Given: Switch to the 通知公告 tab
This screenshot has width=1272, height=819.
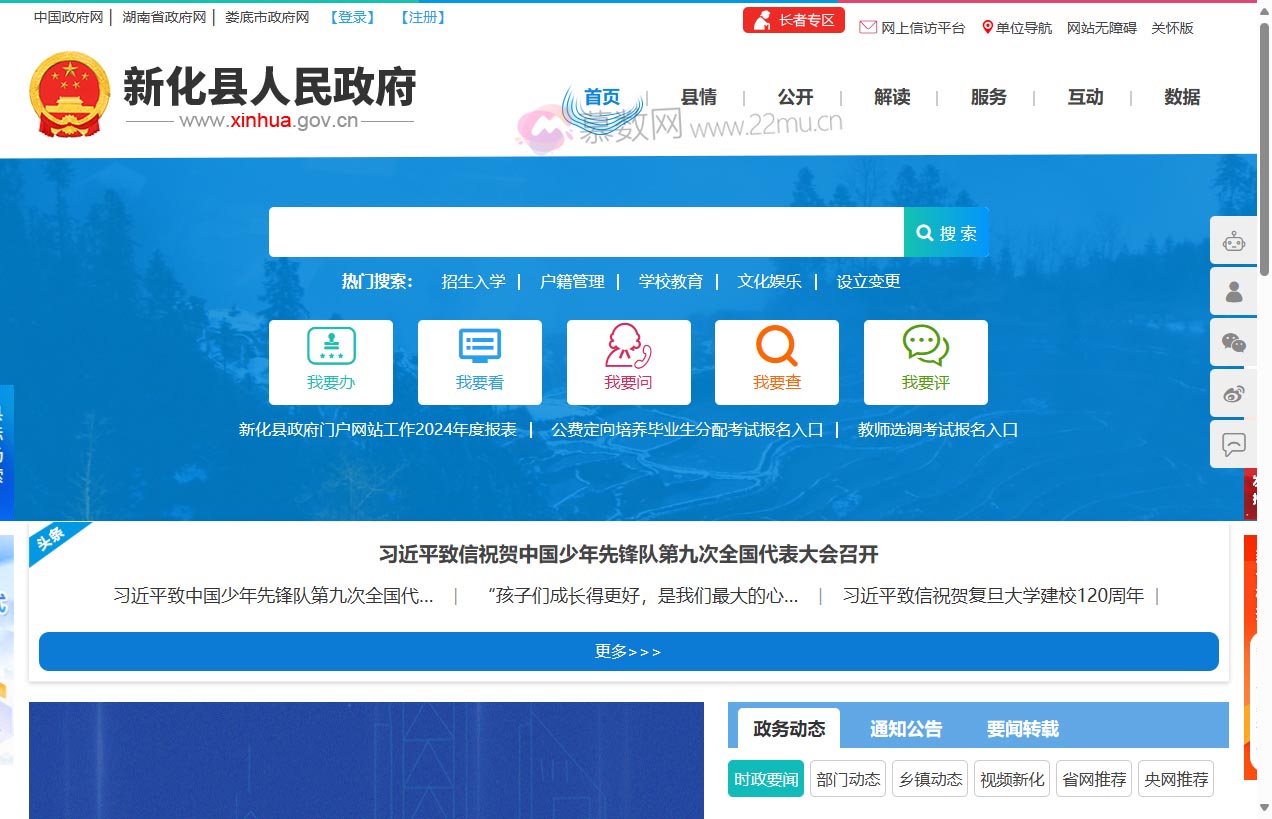Looking at the screenshot, I should [906, 728].
